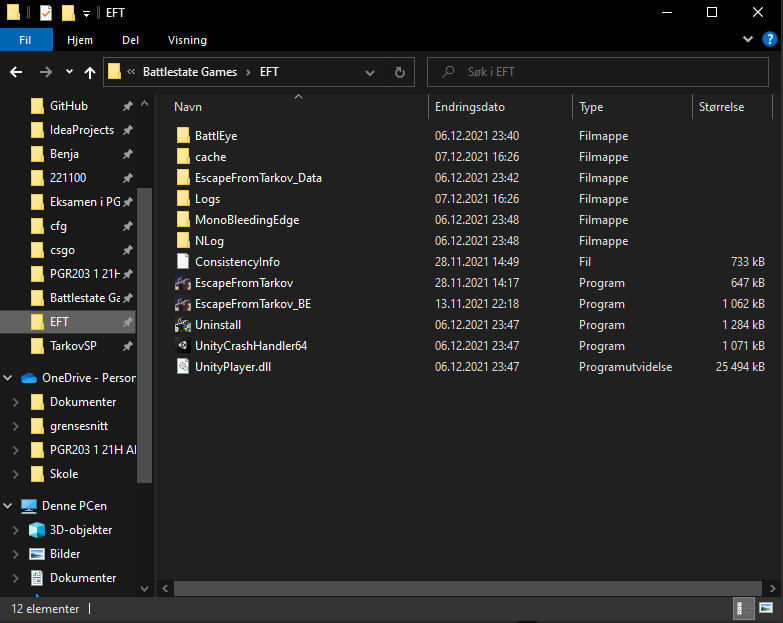
Task: Switch to large icons view in the status bar
Action: pos(766,608)
